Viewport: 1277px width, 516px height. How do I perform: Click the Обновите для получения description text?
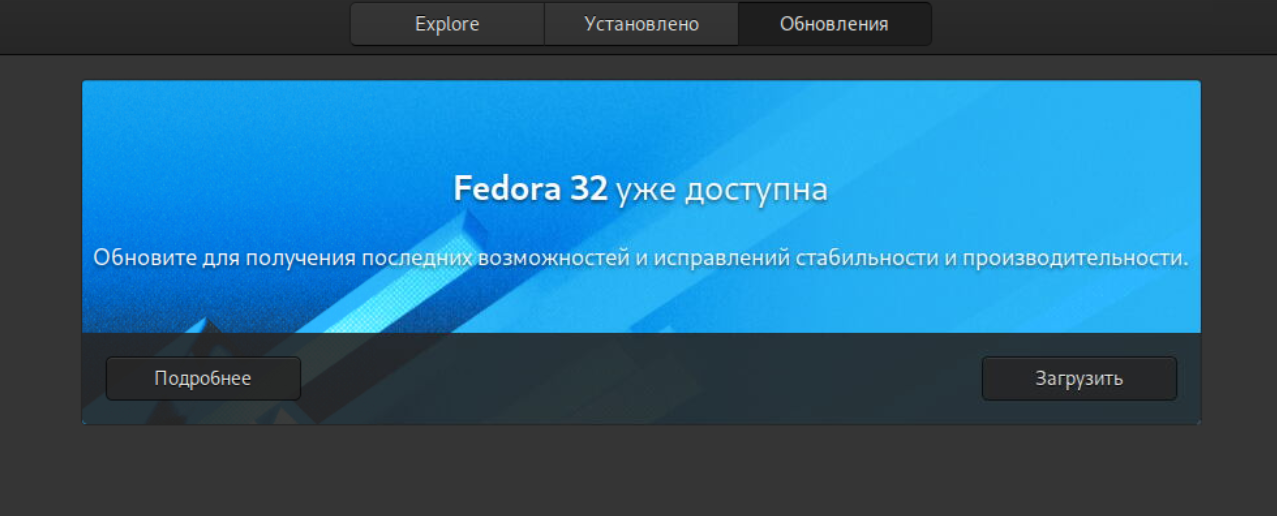coord(640,257)
